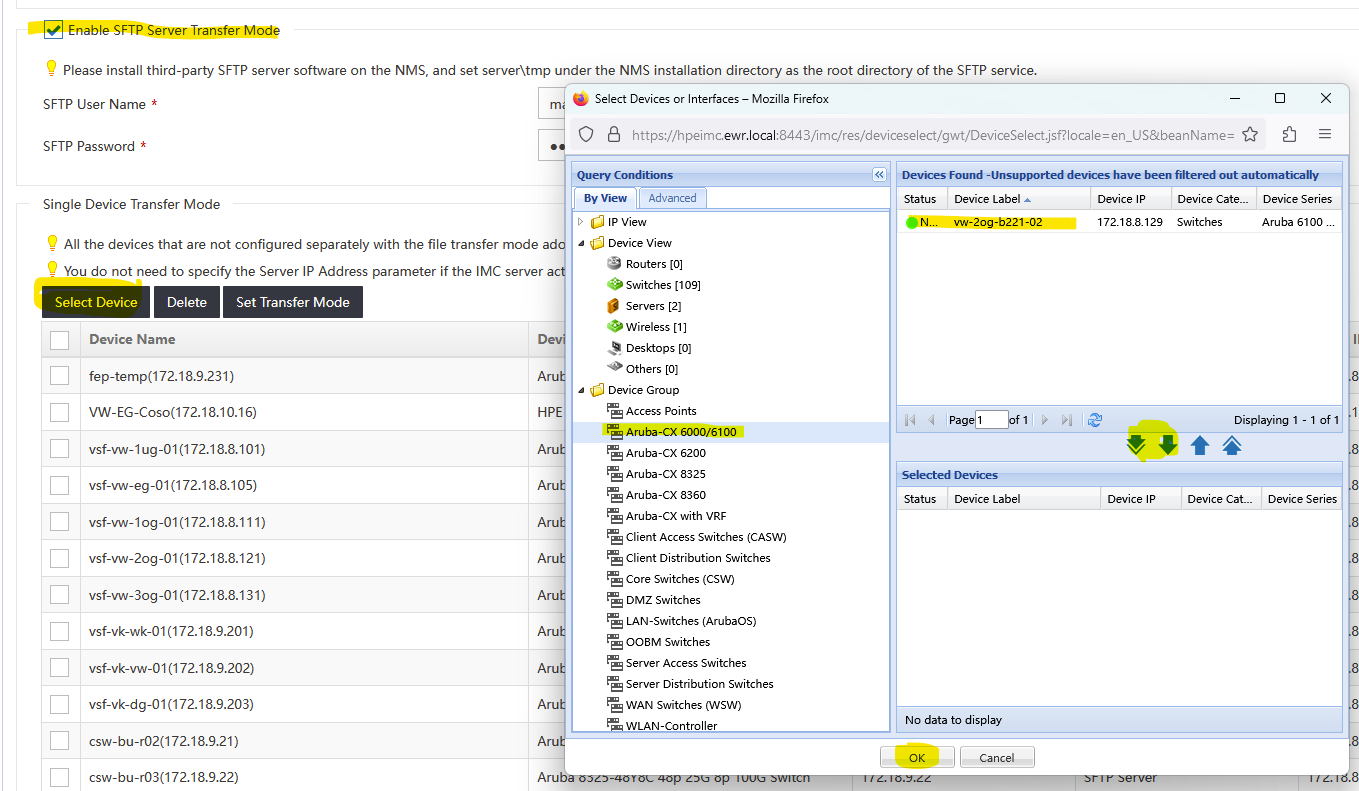Click the Set Transfer Mode button

[x=293, y=302]
